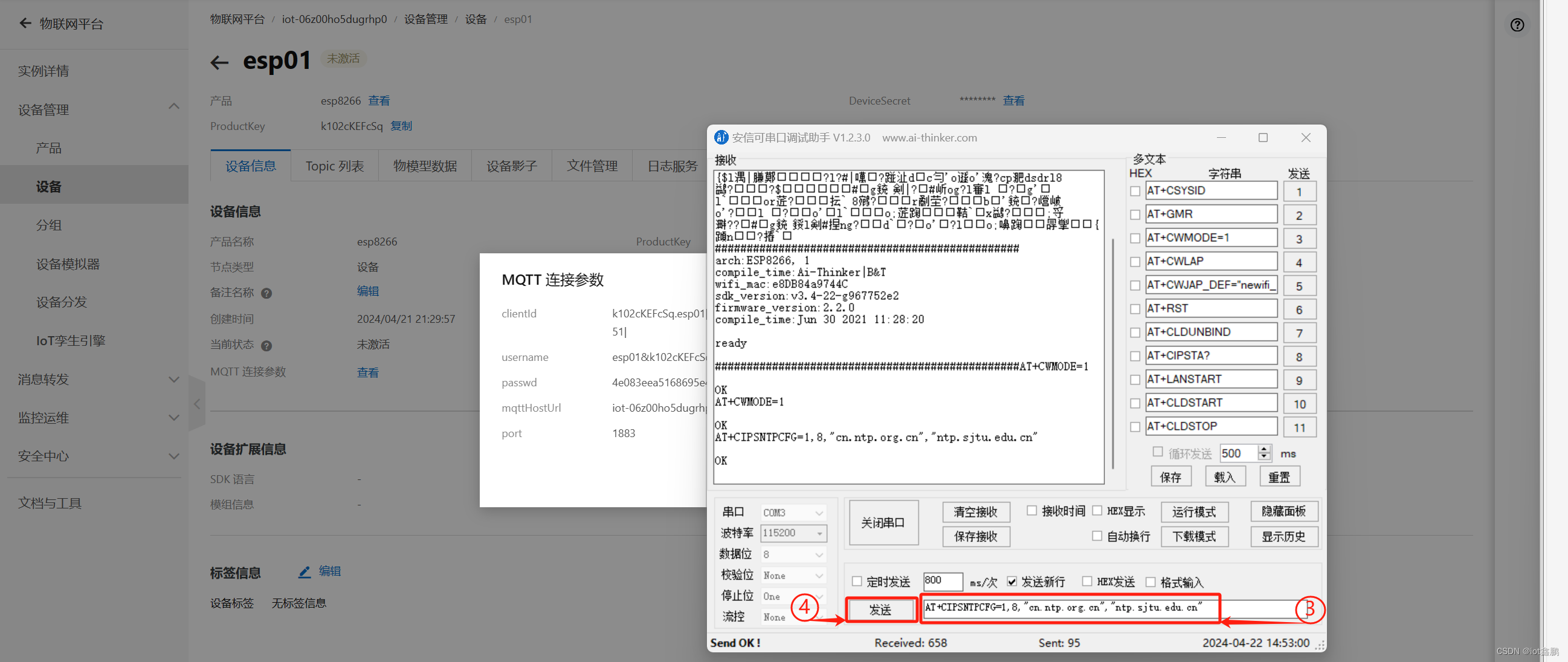The width and height of the screenshot is (1568, 662).
Task: Switch to 文件管理 tab
Action: [x=592, y=166]
